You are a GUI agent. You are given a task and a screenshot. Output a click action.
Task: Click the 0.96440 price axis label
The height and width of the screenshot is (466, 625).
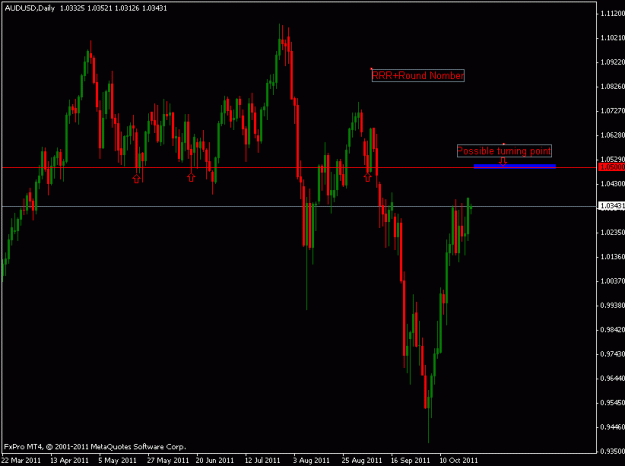[612, 378]
